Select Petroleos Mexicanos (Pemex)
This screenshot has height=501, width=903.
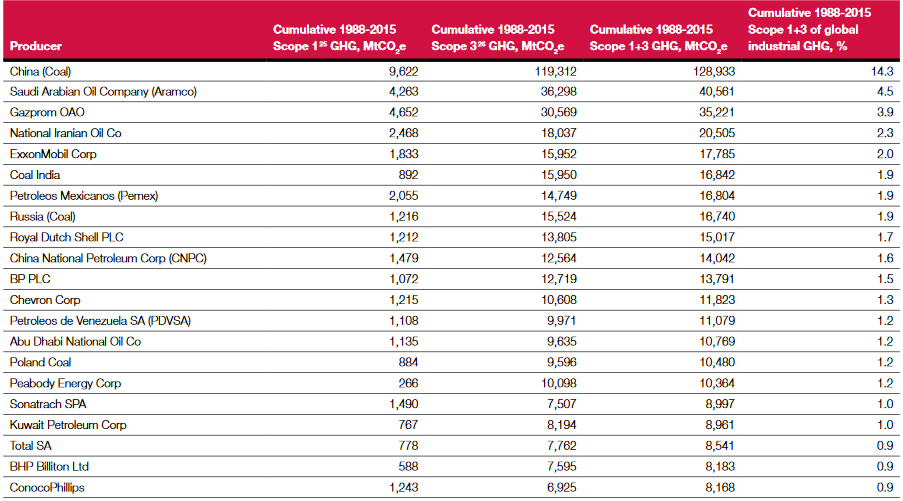84,196
